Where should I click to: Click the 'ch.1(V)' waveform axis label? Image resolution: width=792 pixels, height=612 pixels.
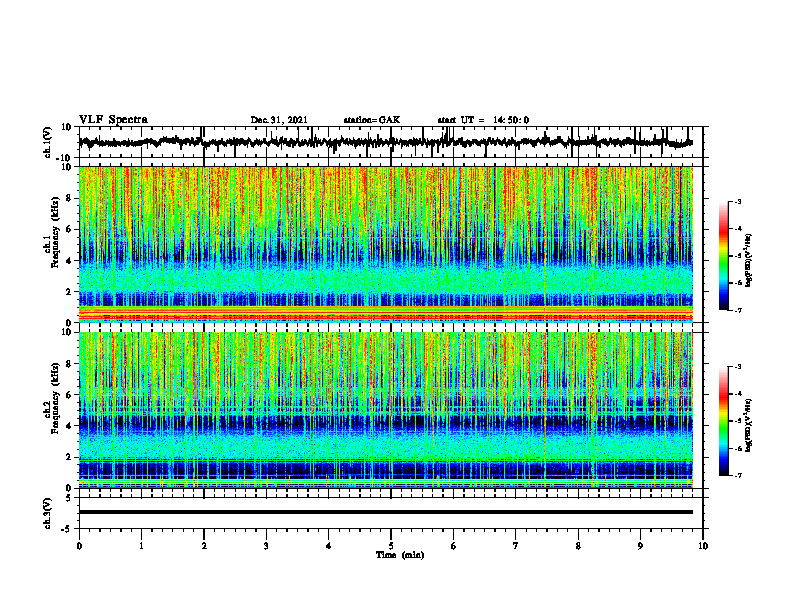tap(48, 142)
